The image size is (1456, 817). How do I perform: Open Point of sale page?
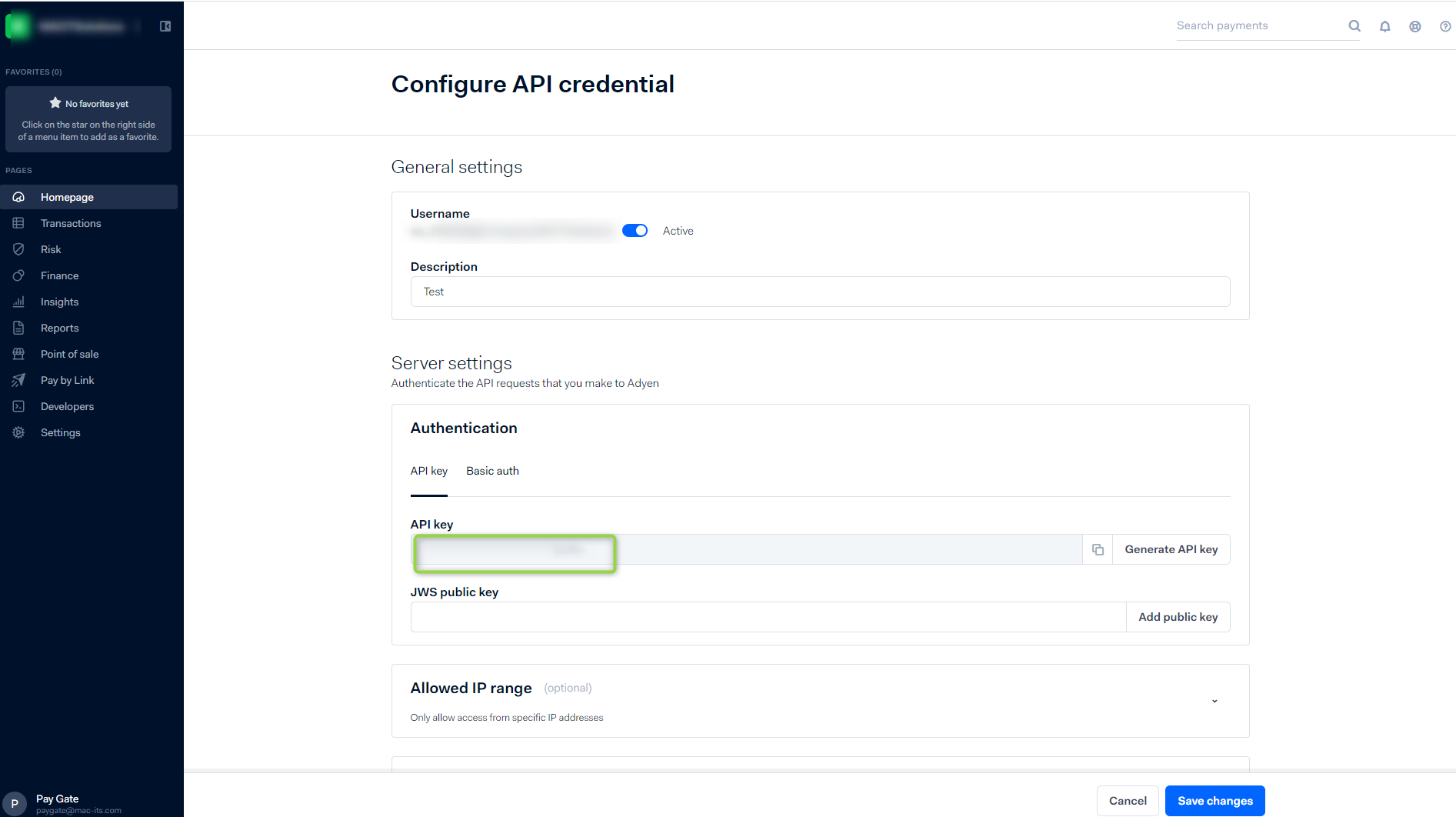click(x=88, y=354)
